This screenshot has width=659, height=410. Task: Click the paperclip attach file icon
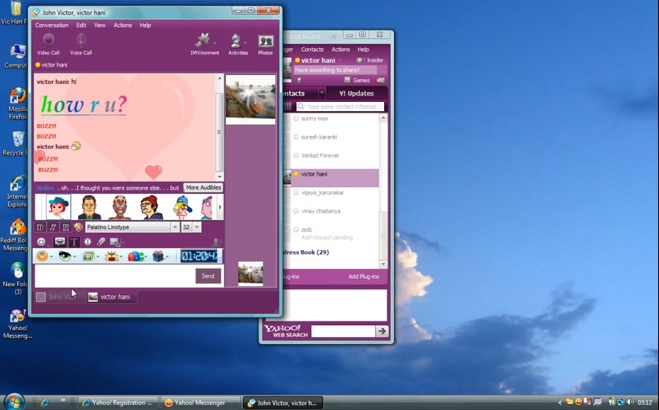tap(101, 242)
